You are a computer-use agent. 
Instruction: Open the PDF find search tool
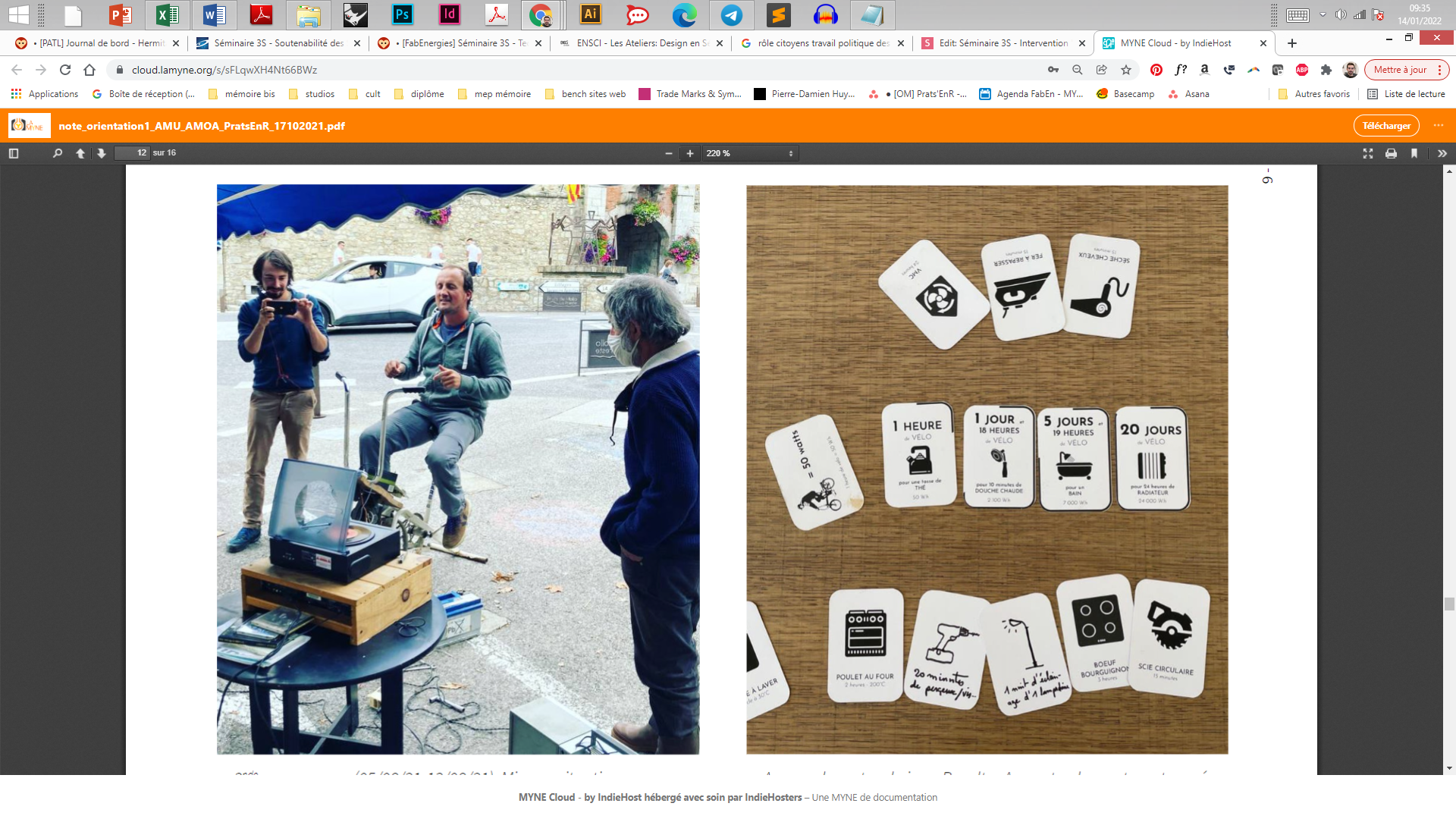point(58,153)
